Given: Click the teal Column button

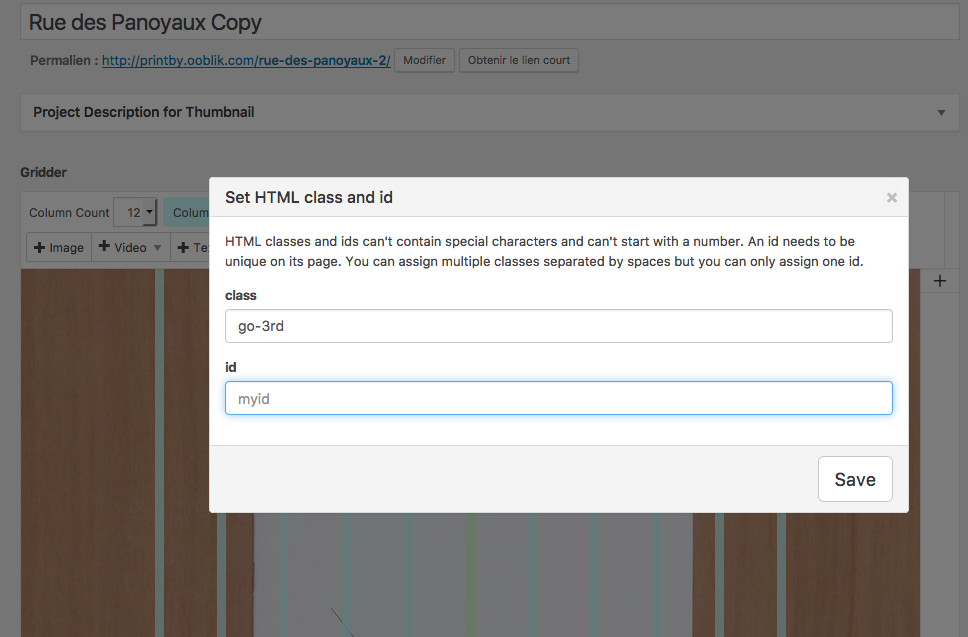Looking at the screenshot, I should tap(186, 212).
